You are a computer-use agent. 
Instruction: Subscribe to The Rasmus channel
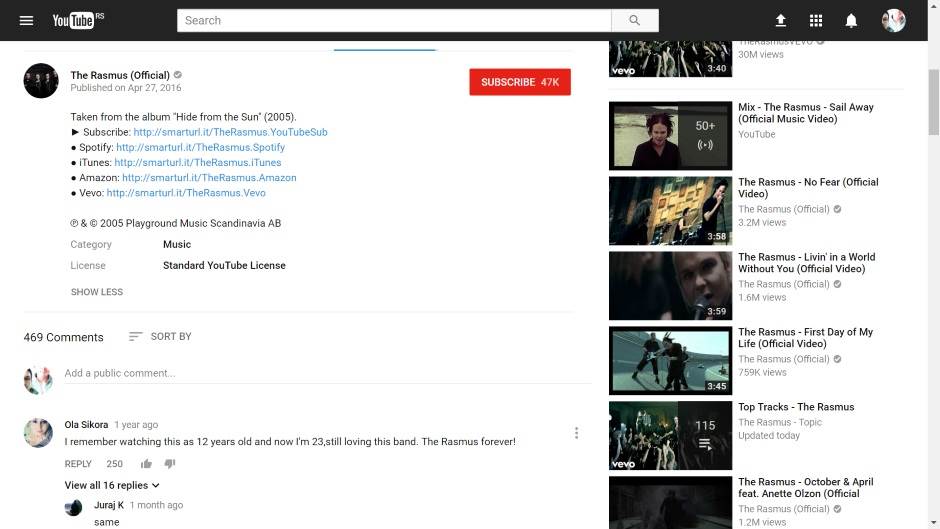(519, 82)
